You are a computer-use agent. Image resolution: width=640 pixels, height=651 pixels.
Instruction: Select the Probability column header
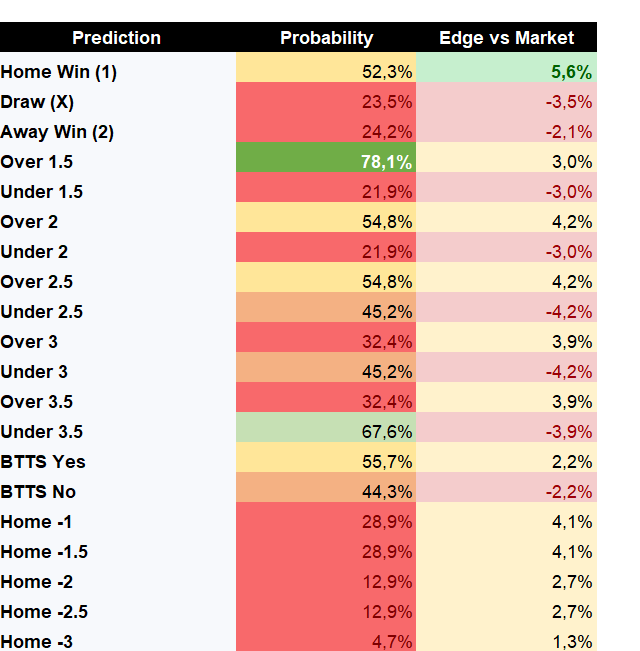[x=326, y=37]
